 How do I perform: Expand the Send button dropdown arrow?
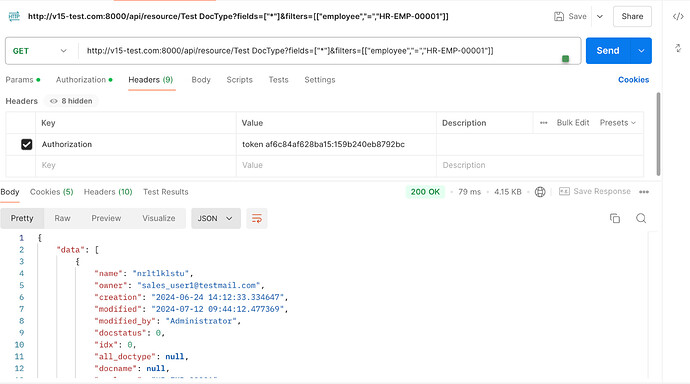coord(641,51)
